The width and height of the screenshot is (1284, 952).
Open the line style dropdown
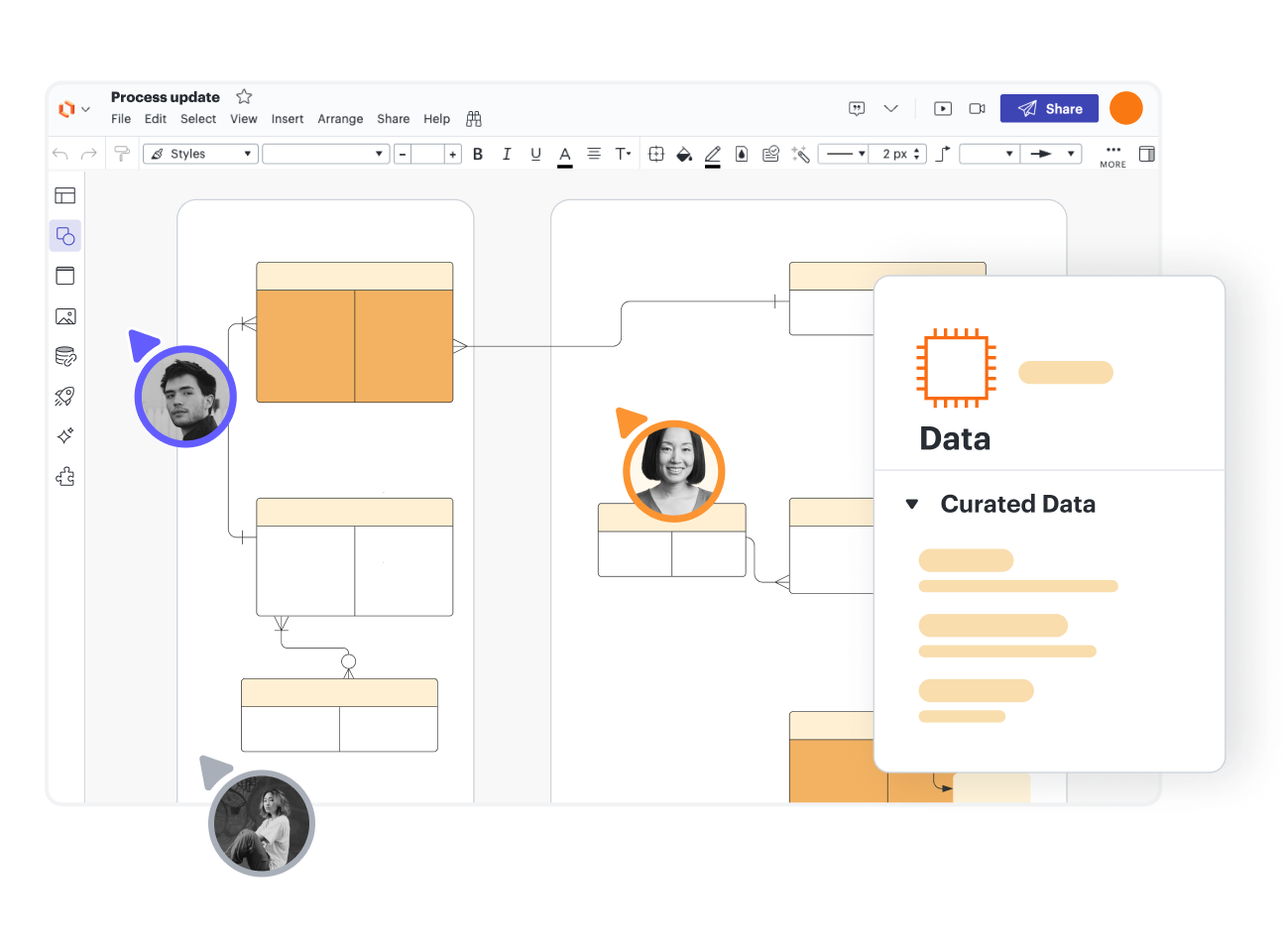(x=846, y=154)
